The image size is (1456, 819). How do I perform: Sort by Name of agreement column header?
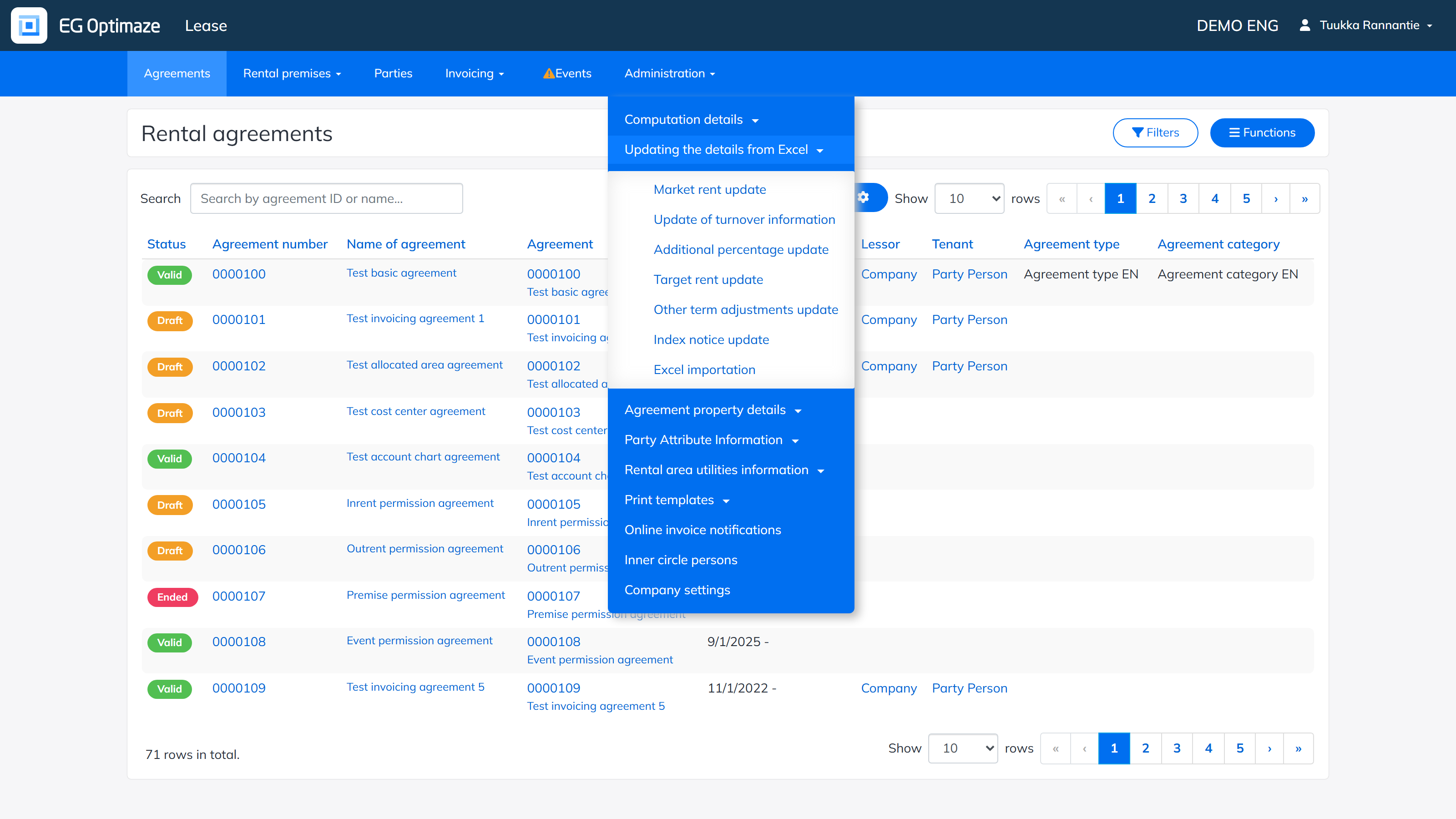[x=406, y=244]
